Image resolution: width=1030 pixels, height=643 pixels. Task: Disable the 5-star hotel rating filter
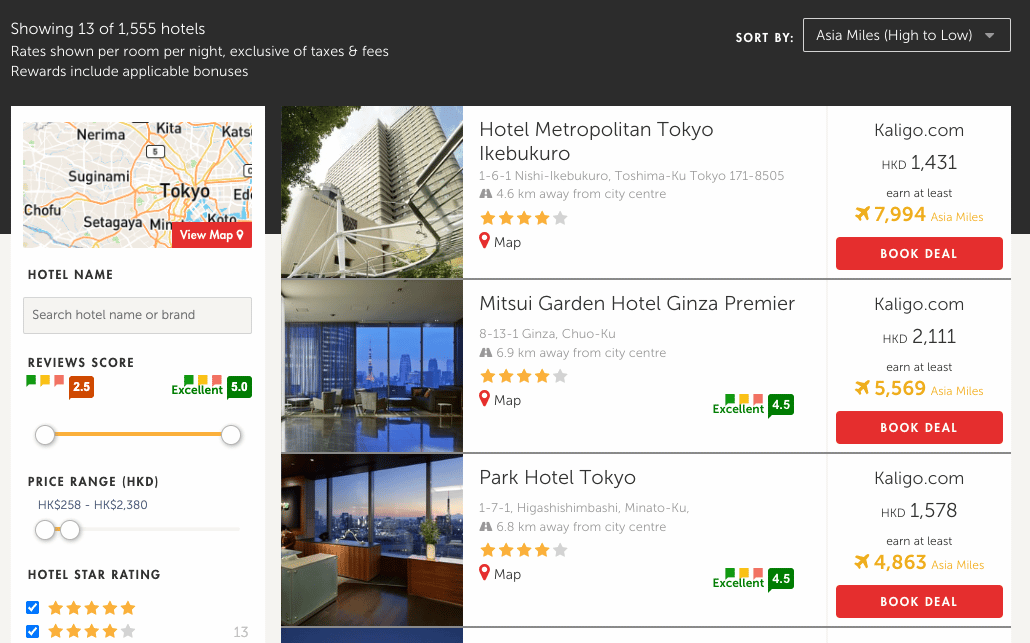pos(31,607)
